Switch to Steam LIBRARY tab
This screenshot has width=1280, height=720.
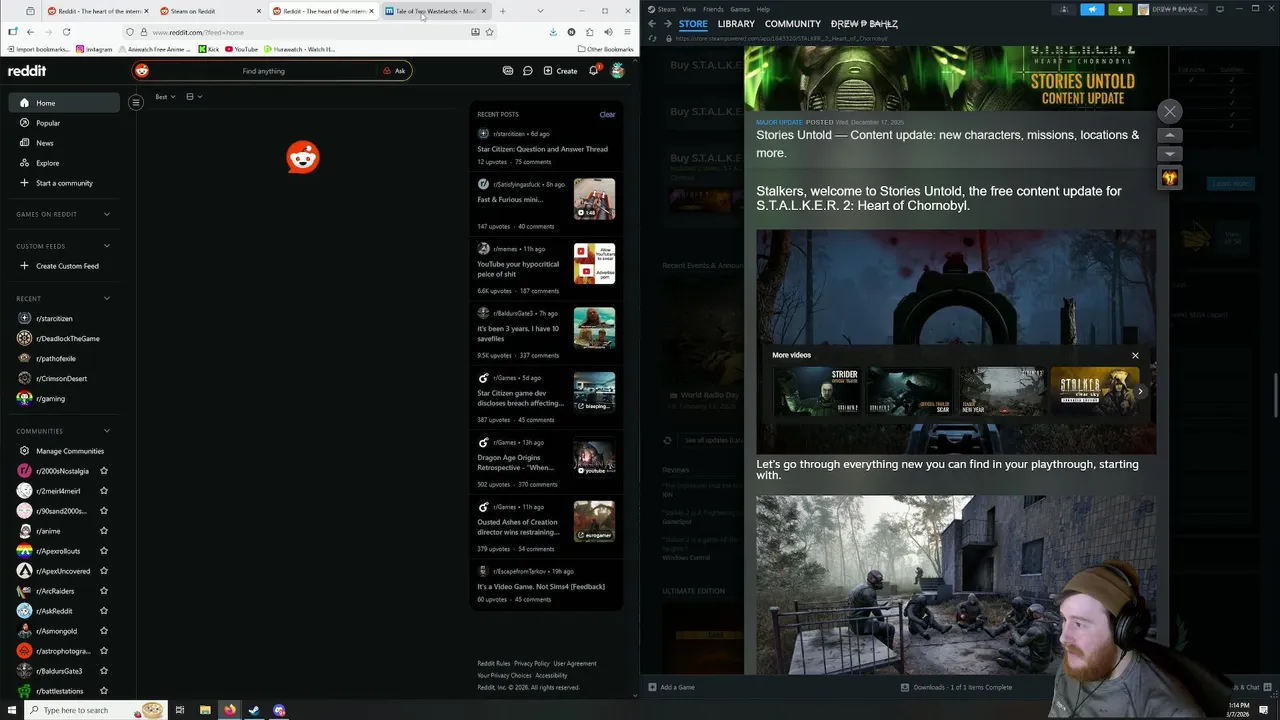[736, 23]
